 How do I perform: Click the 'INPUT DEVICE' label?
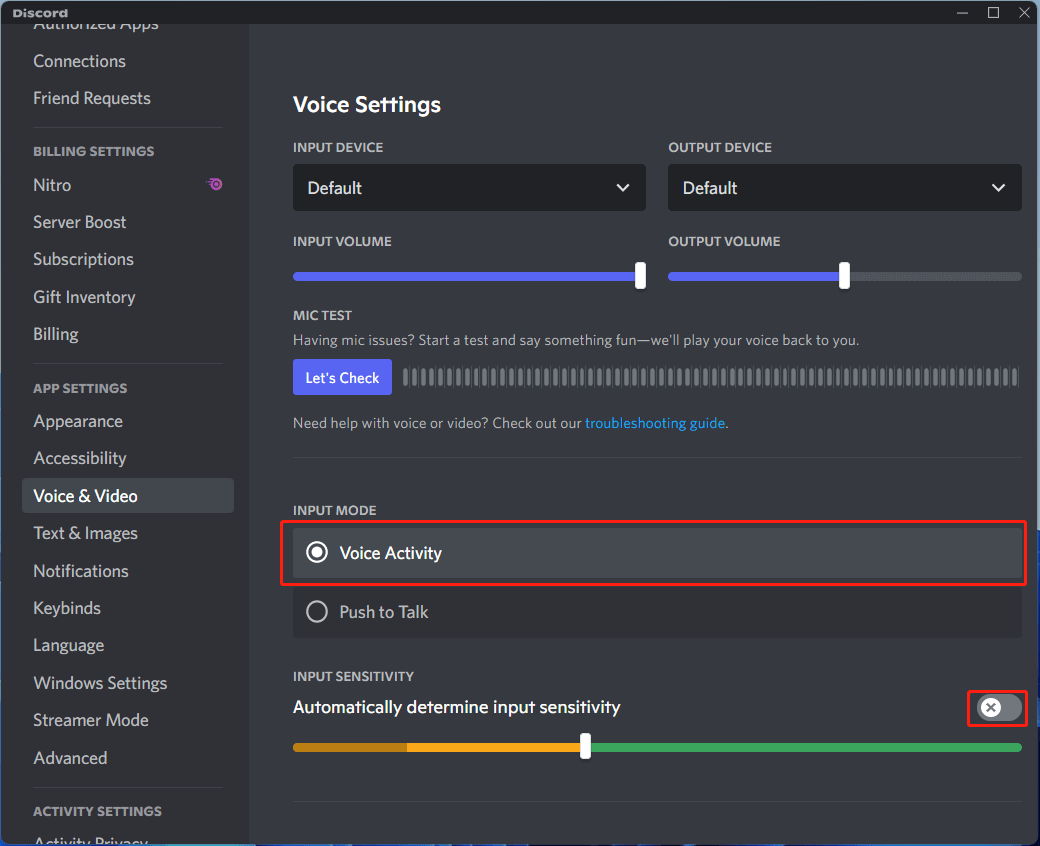click(x=338, y=147)
